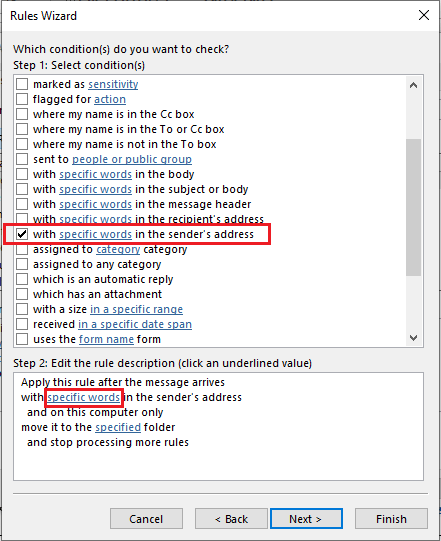The image size is (441, 541).
Task: Enable 'where my name is in the Cc box'
Action: click(22, 114)
